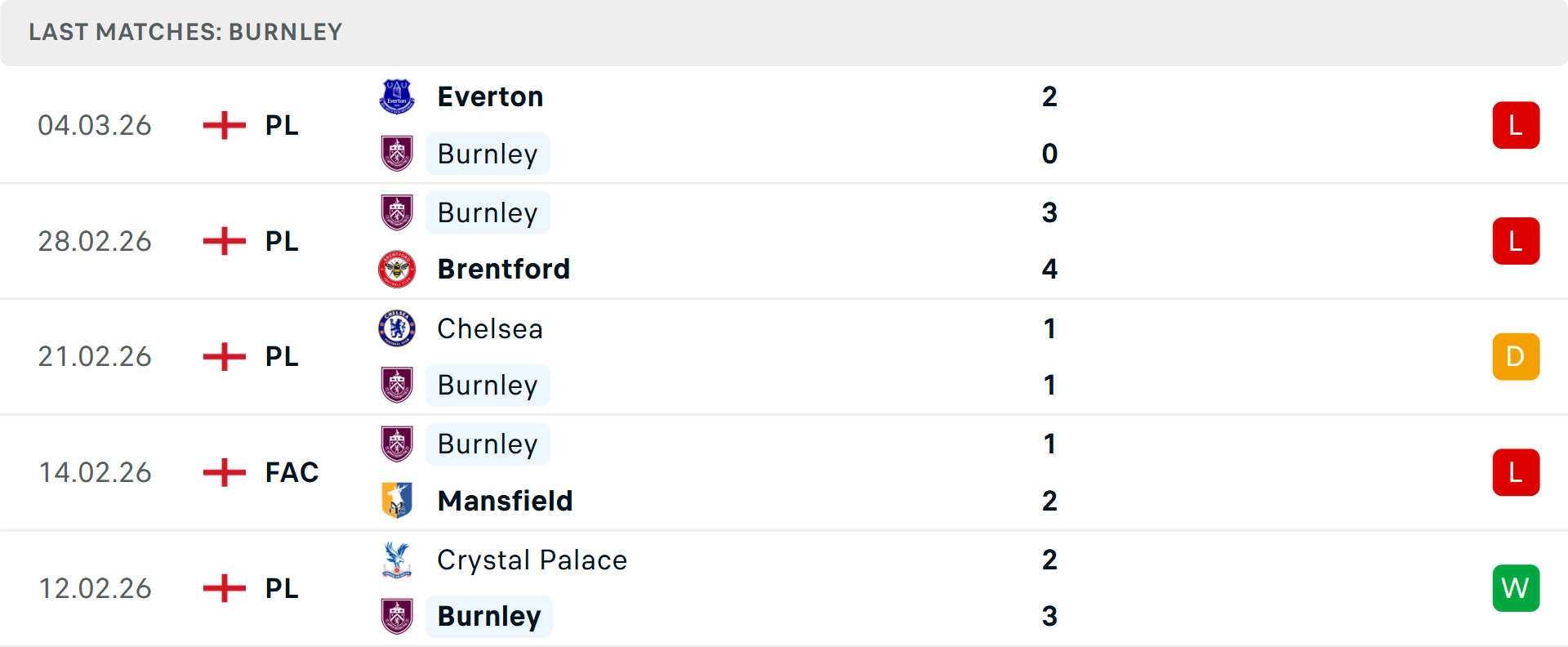Open the green W result badge

(1516, 588)
